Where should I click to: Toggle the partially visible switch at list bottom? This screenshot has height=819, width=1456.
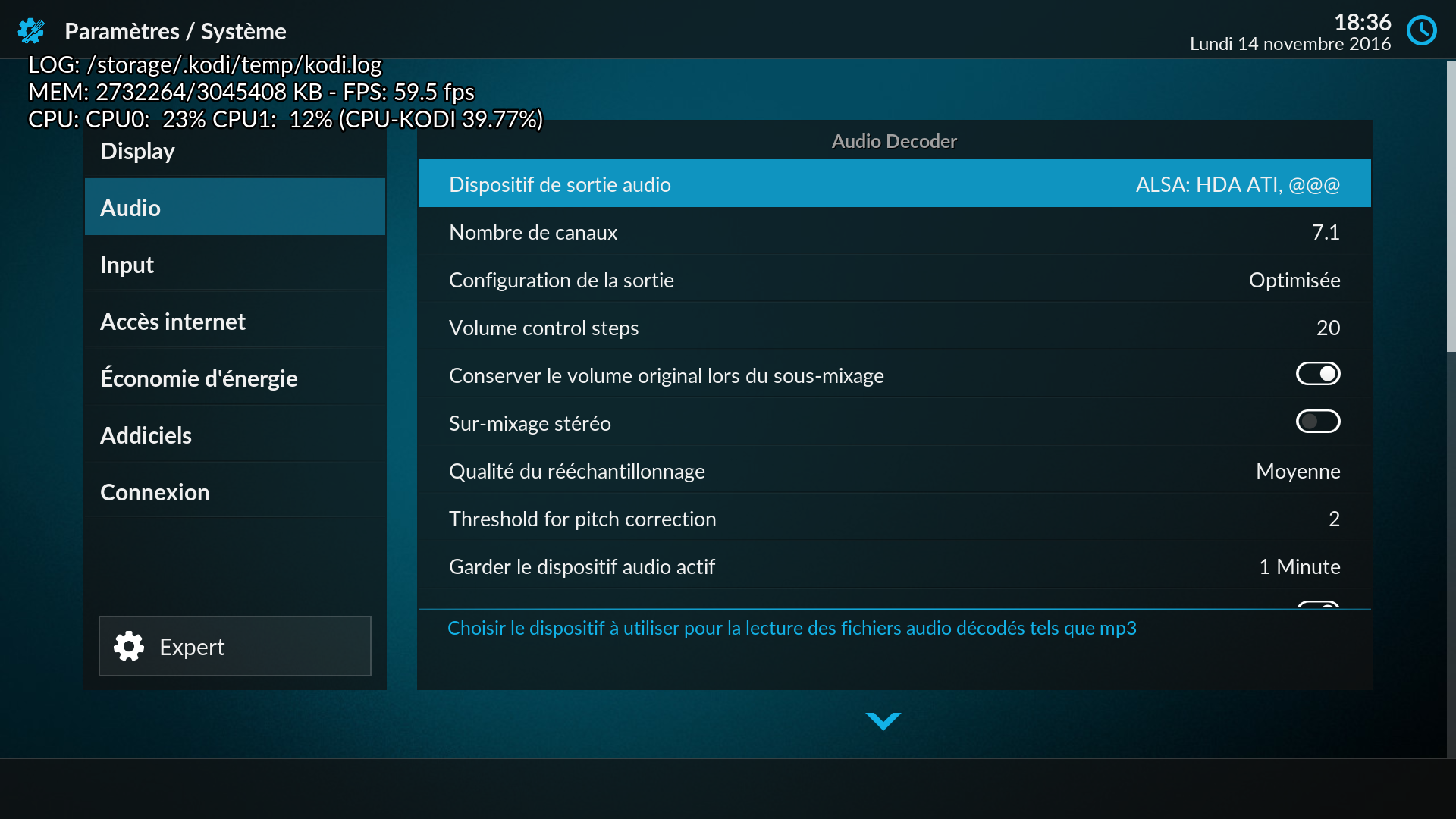(1318, 604)
